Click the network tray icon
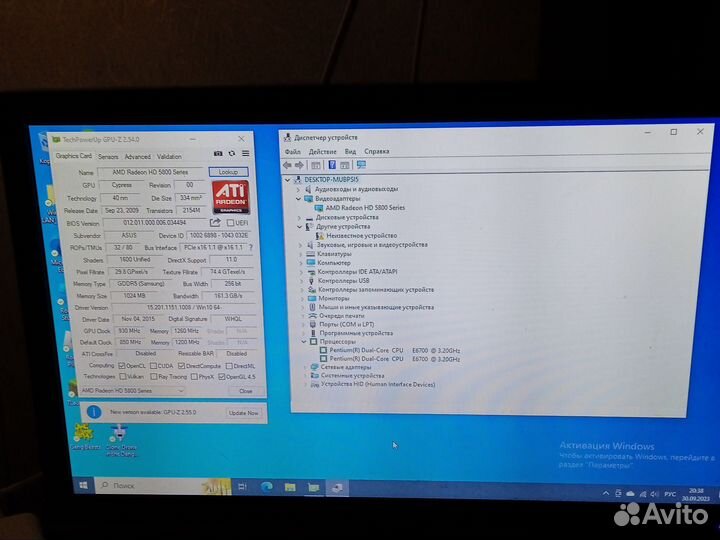This screenshot has height=540, width=720. coord(642,494)
